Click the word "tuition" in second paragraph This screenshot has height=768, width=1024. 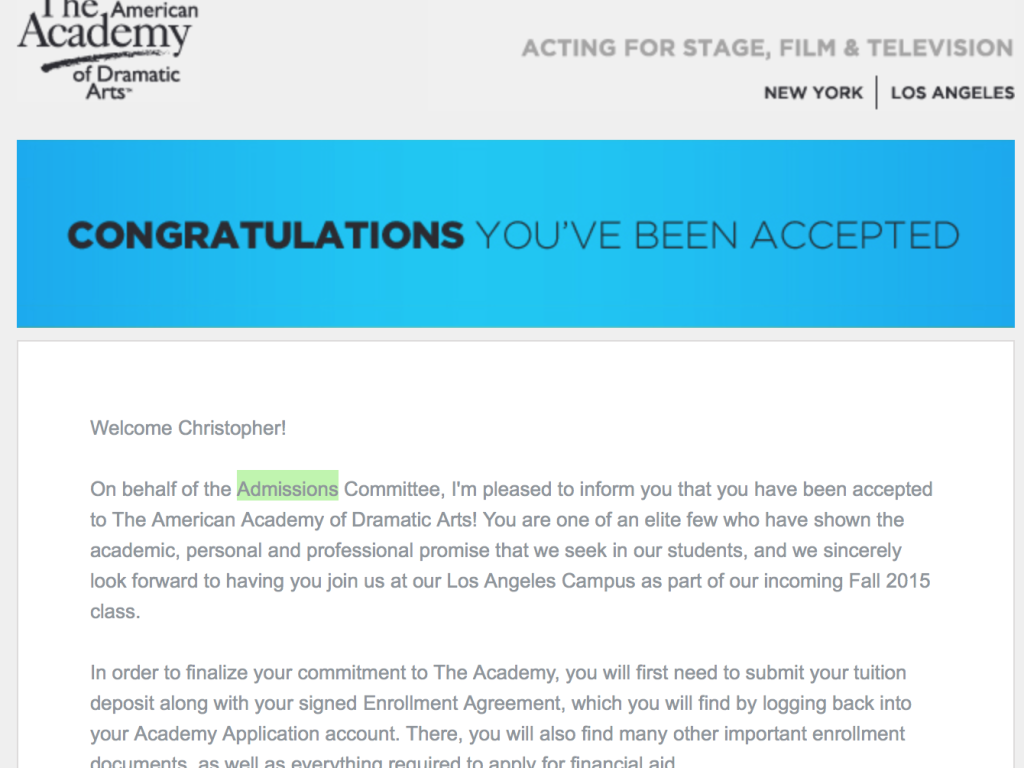877,673
